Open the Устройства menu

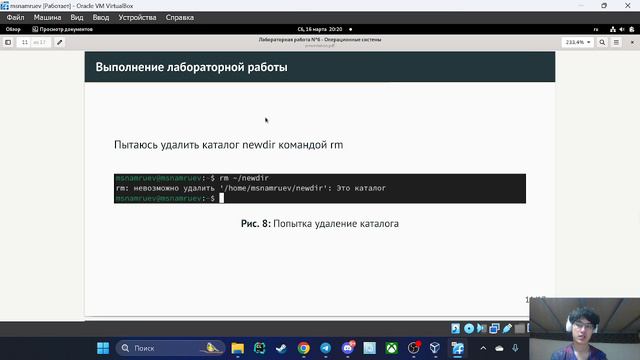point(138,18)
